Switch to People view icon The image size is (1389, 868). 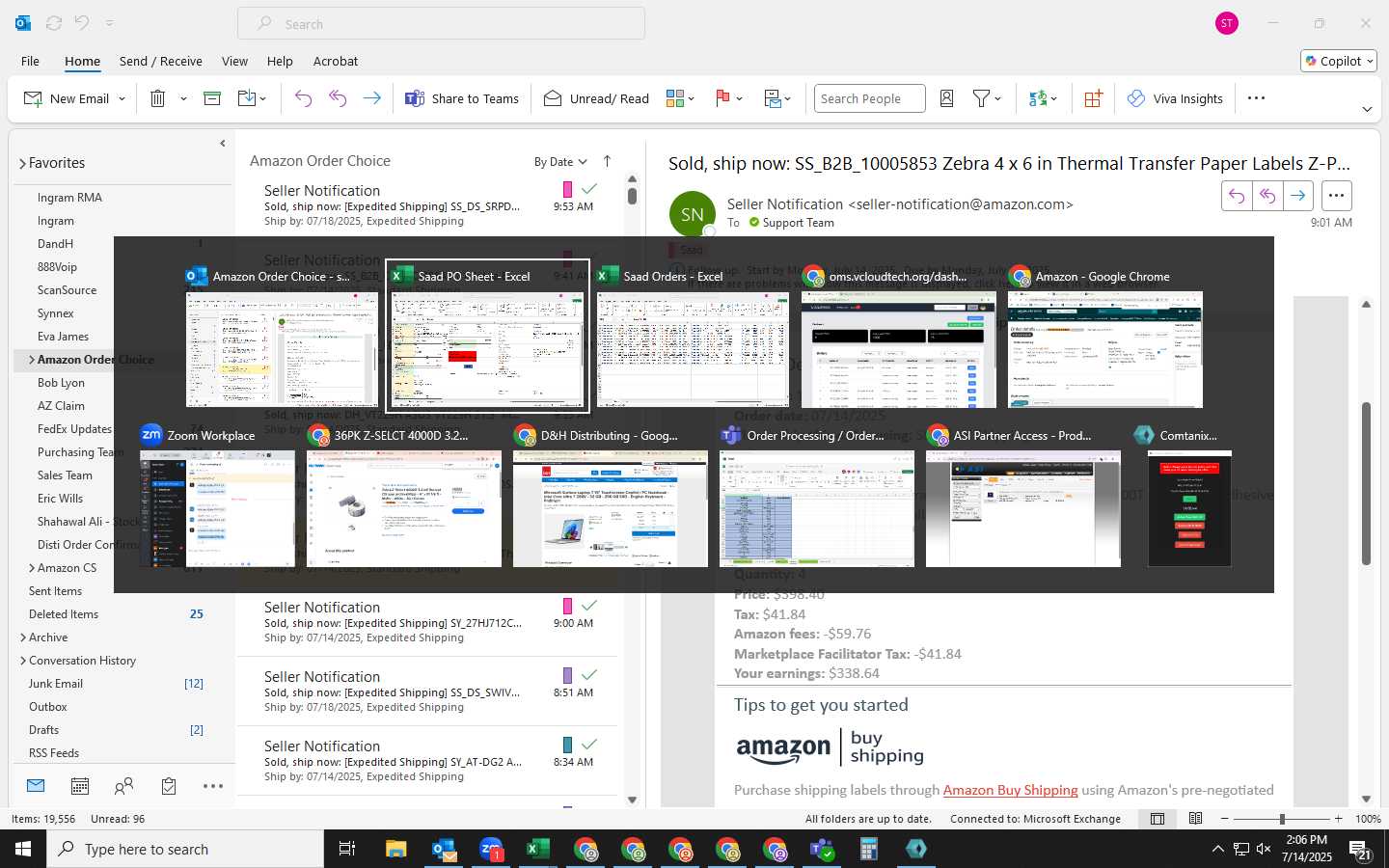tap(123, 786)
